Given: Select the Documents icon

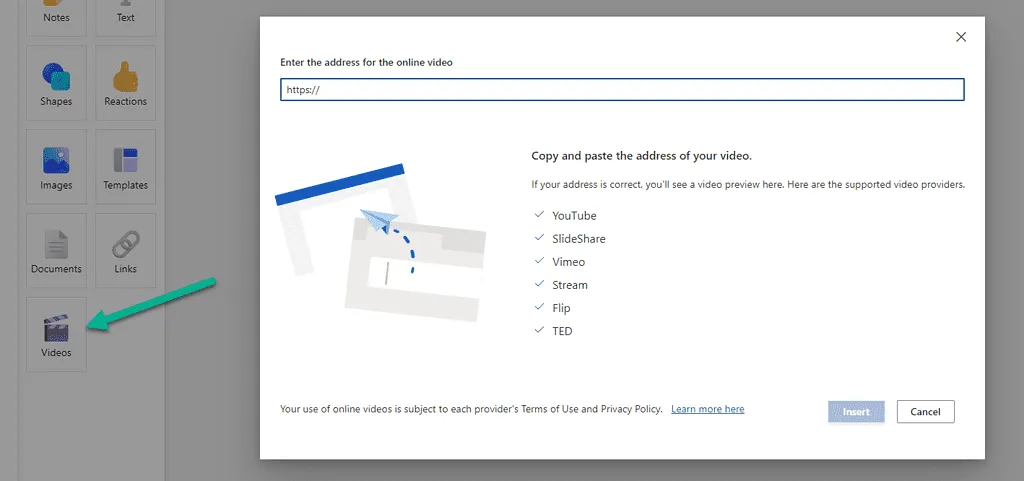Looking at the screenshot, I should (56, 245).
